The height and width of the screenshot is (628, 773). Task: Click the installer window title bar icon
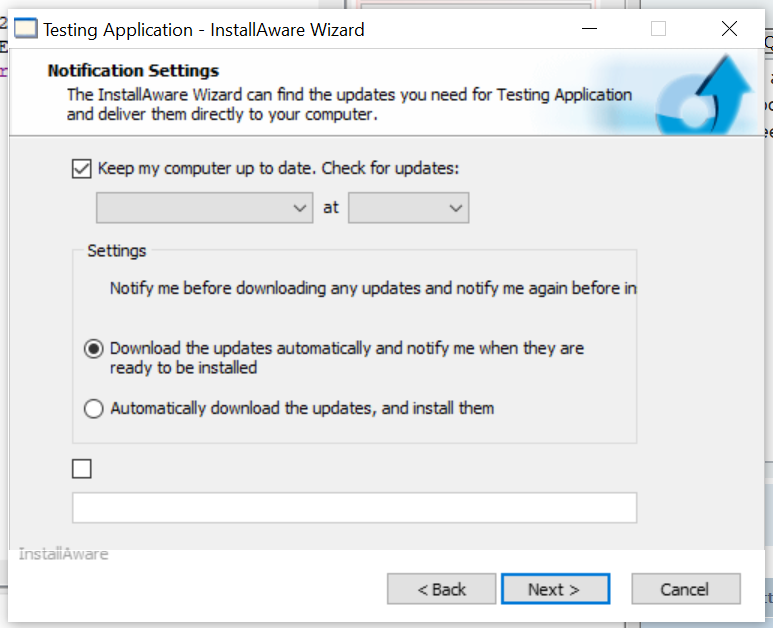tap(26, 29)
